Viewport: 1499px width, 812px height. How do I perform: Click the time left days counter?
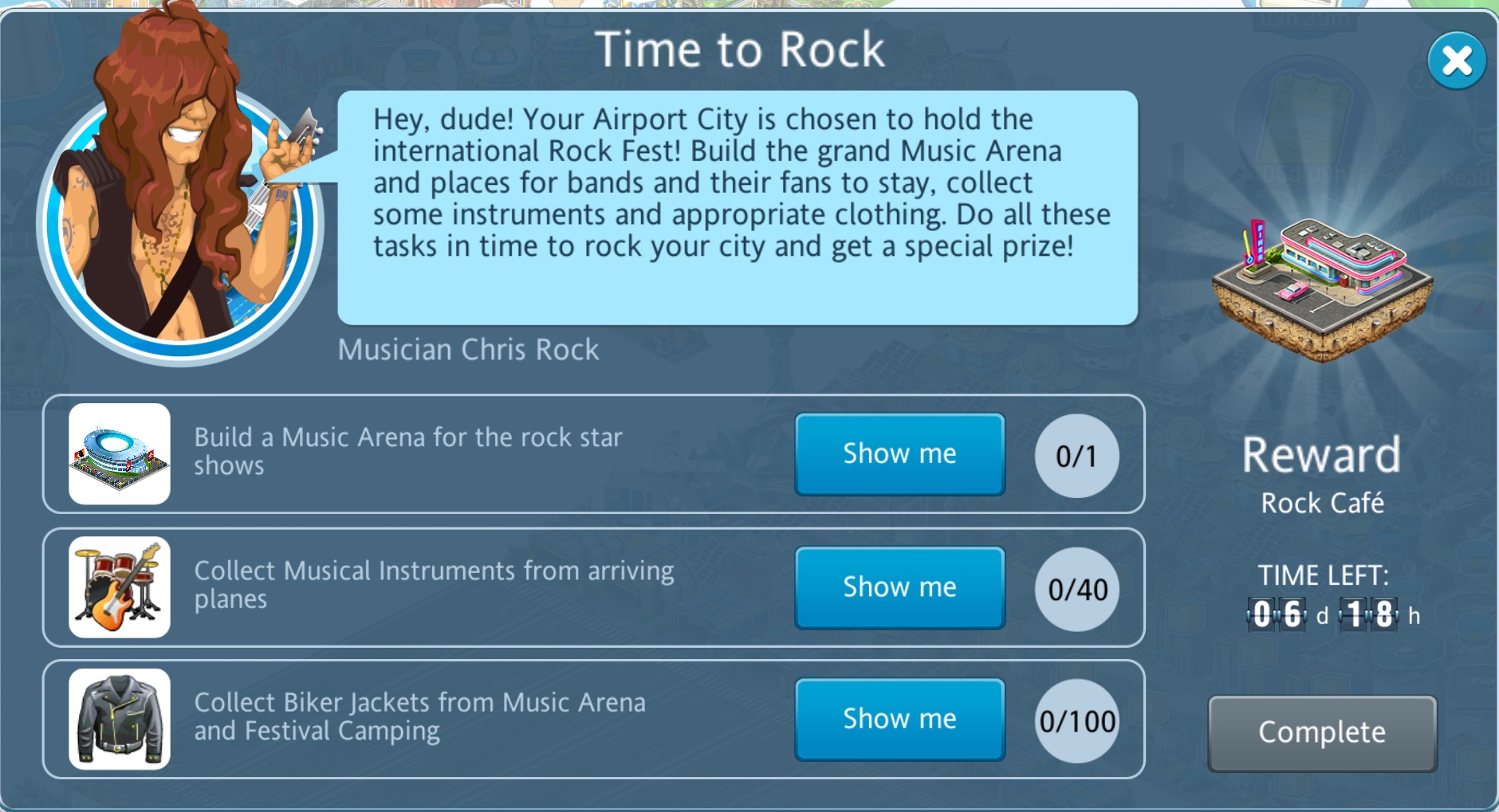[x=1277, y=614]
